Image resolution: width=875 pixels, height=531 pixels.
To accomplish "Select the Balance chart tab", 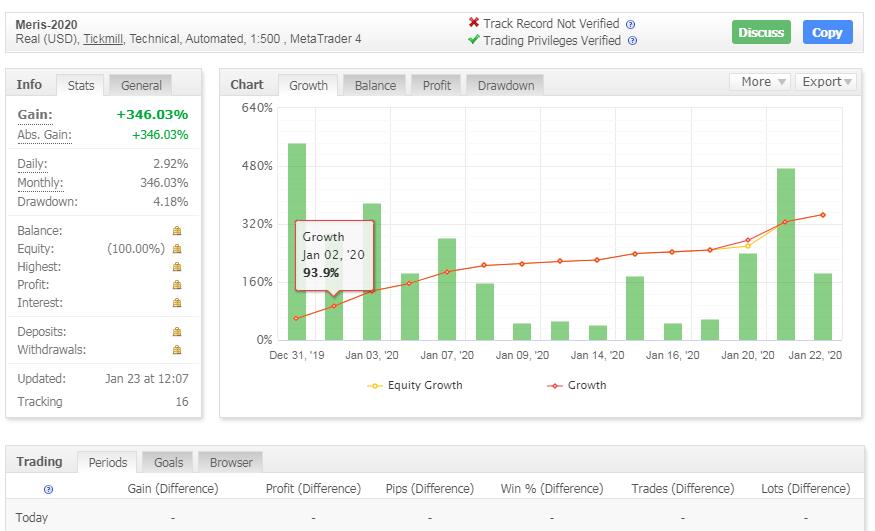I will pos(375,86).
